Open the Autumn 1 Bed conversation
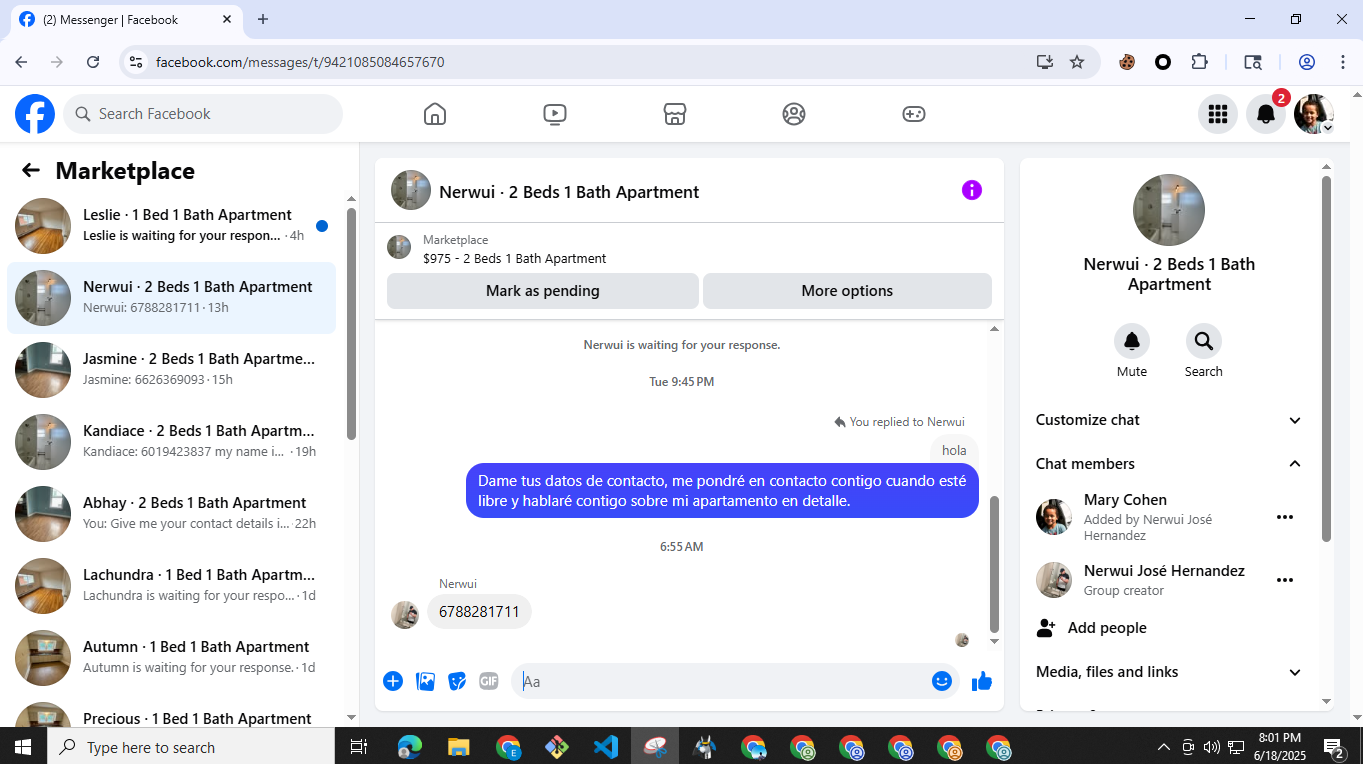1363x764 pixels. click(x=171, y=658)
